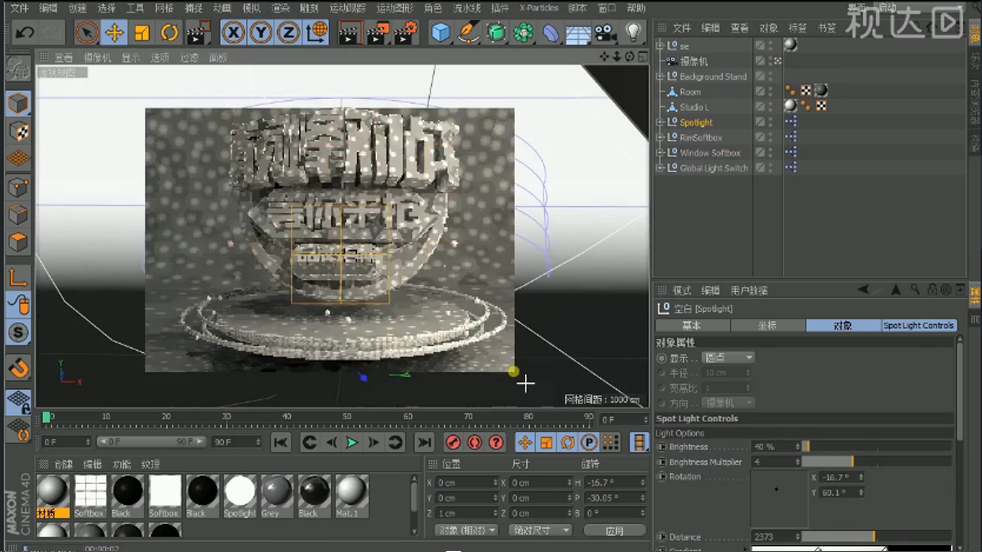
Task: Expand the Spotlight object tree
Action: pyautogui.click(x=659, y=122)
